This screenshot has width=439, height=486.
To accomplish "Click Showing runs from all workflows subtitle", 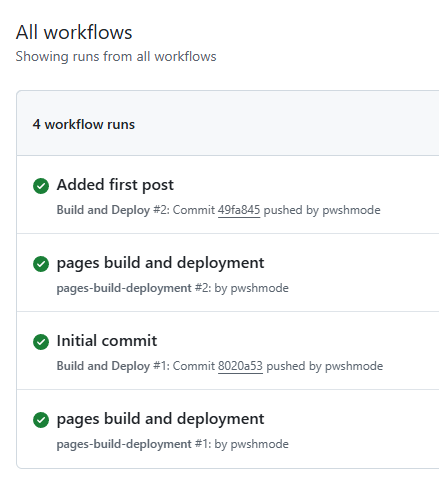I will (x=116, y=56).
